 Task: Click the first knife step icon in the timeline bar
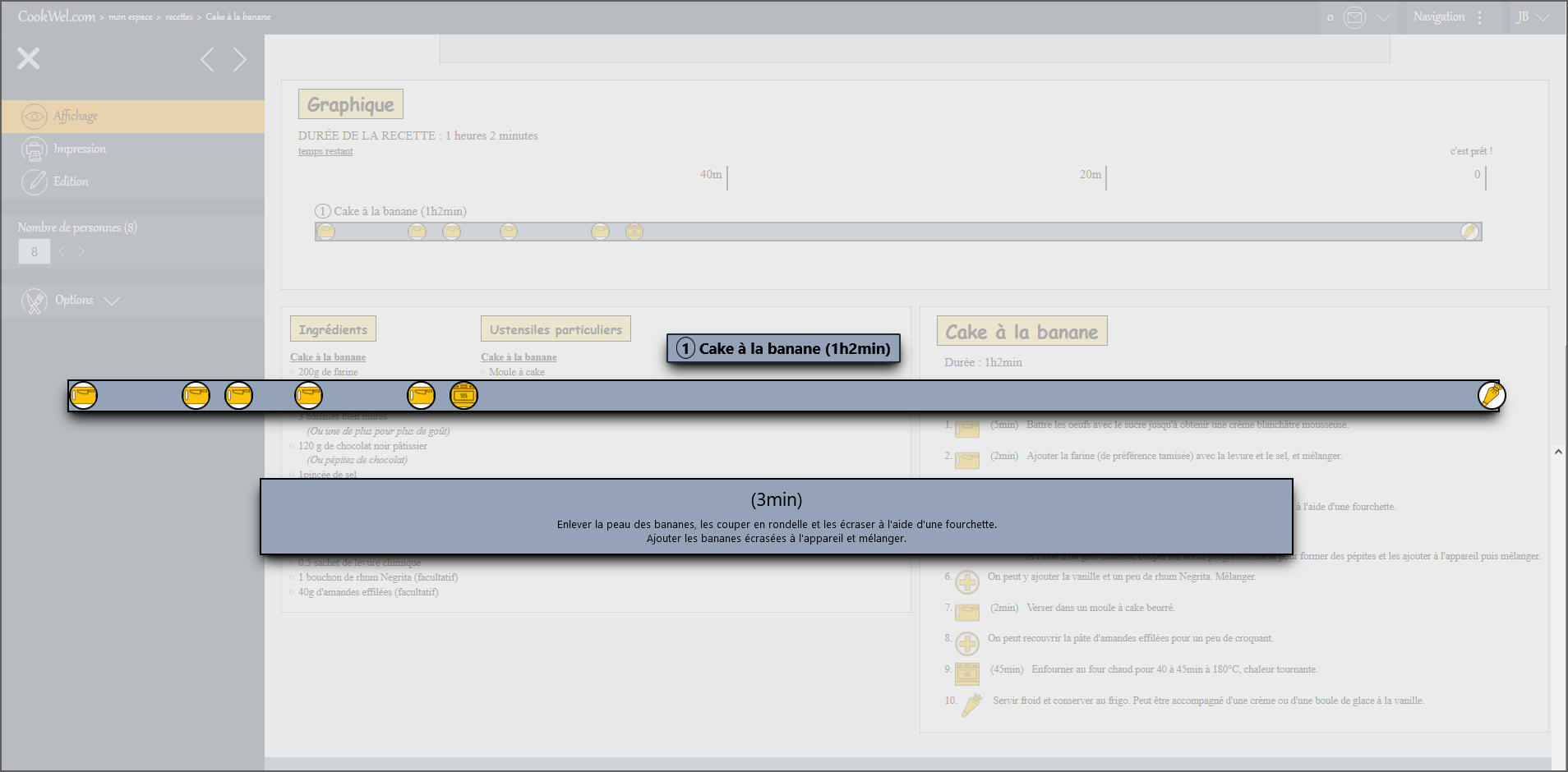coord(83,396)
